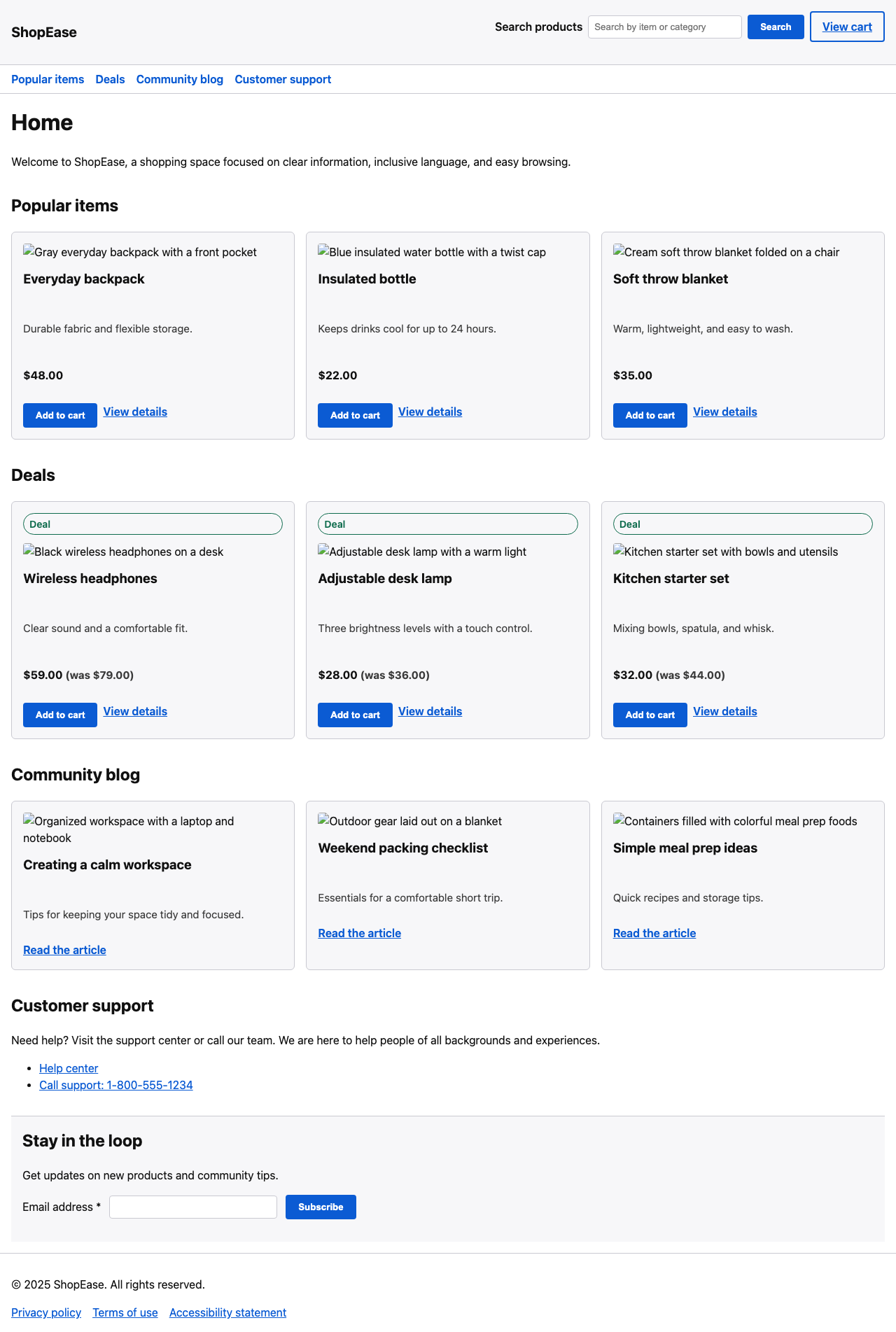896x1332 pixels.
Task: Add the Soft throw blanket to cart
Action: click(x=650, y=415)
